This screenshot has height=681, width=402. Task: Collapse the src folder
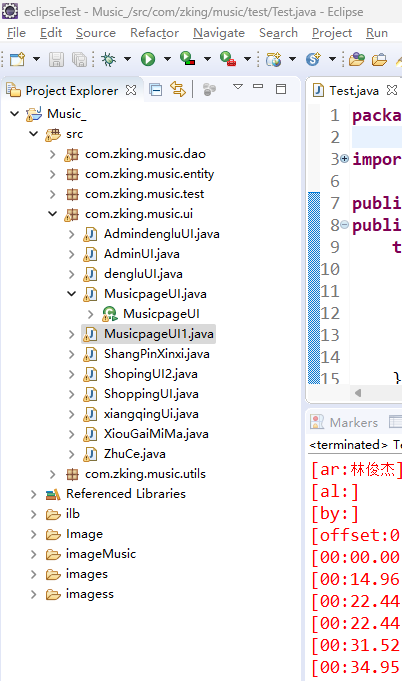[x=34, y=134]
